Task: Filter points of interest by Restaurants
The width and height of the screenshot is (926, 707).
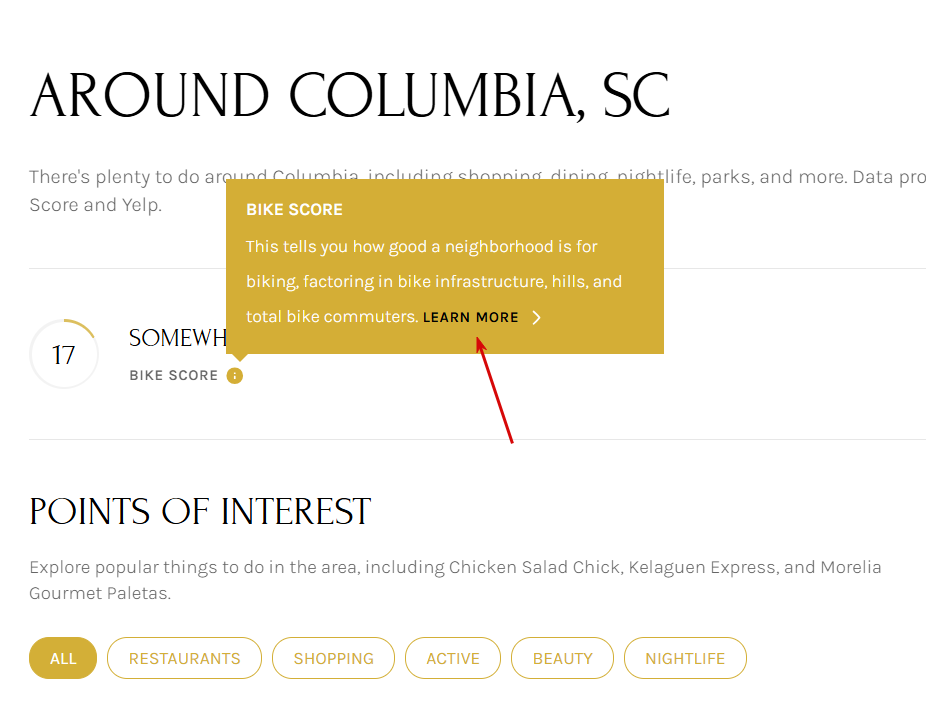Action: coord(184,658)
